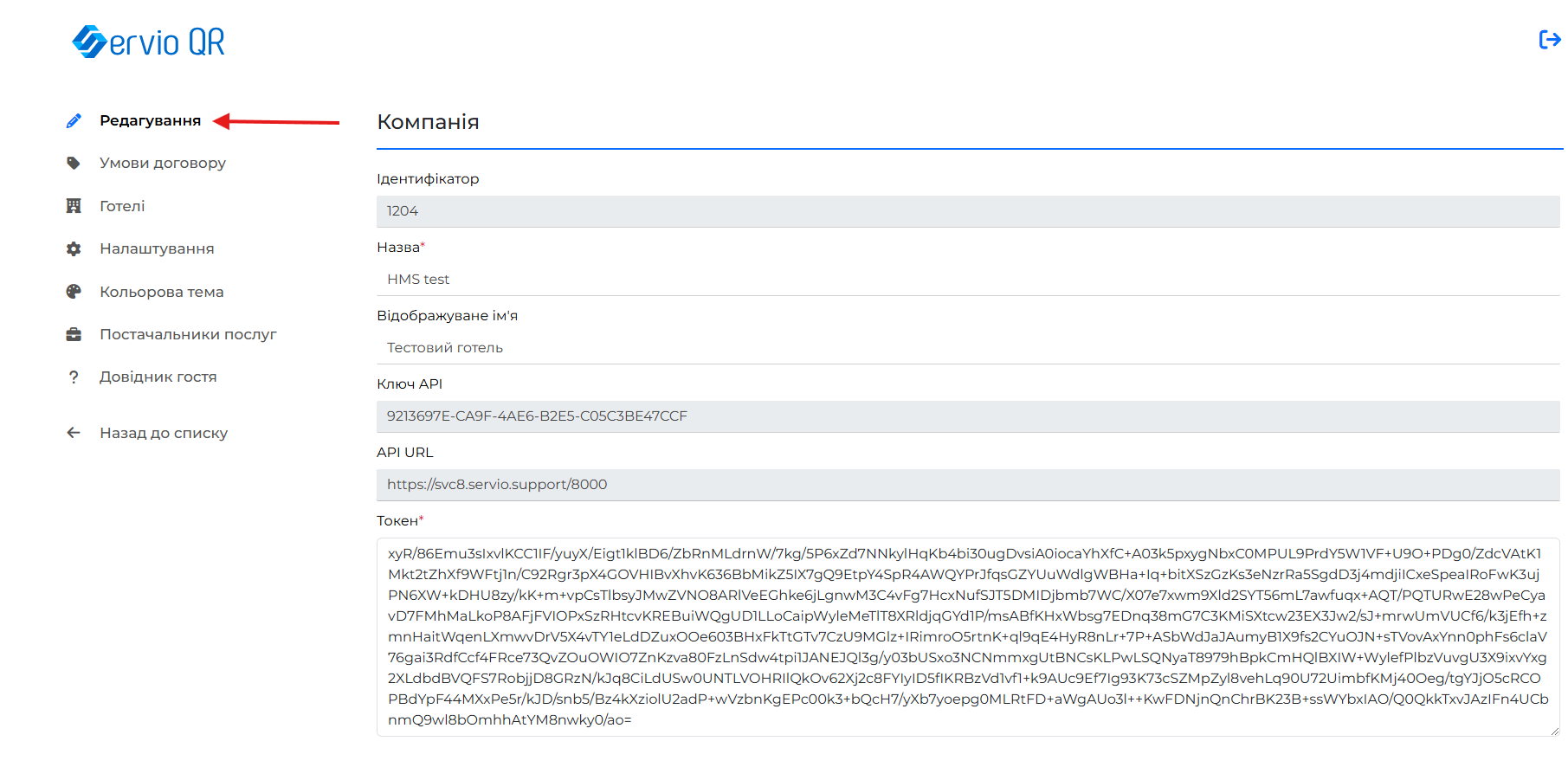This screenshot has height=767, width=1568.
Task: Click the palette icon for Кольорова тема
Action: click(x=74, y=292)
